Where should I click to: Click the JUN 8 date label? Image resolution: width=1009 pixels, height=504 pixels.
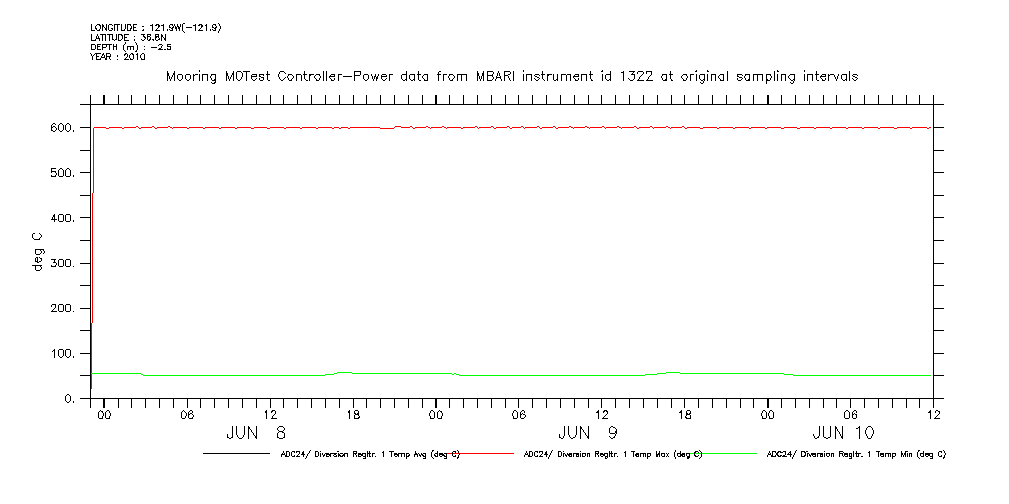click(256, 433)
